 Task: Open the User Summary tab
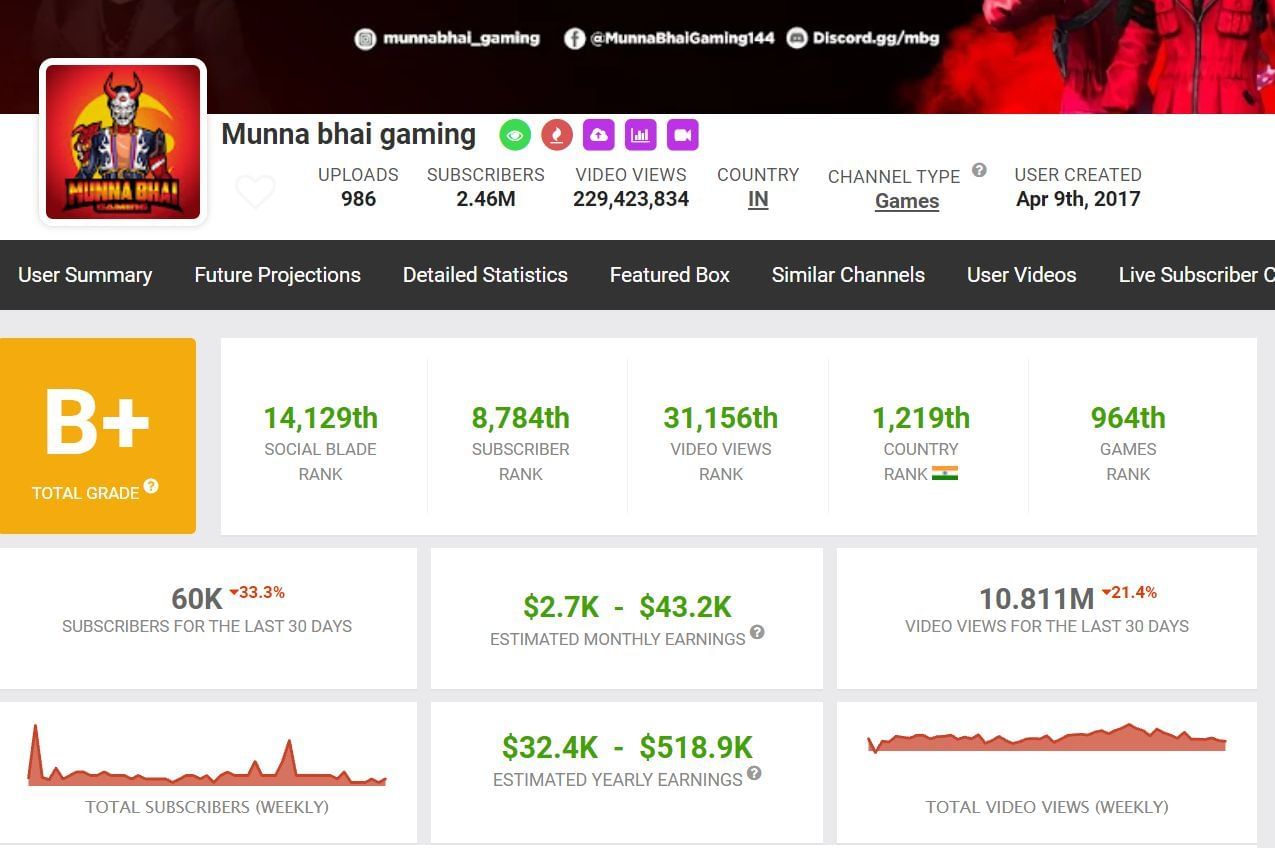[x=85, y=275]
